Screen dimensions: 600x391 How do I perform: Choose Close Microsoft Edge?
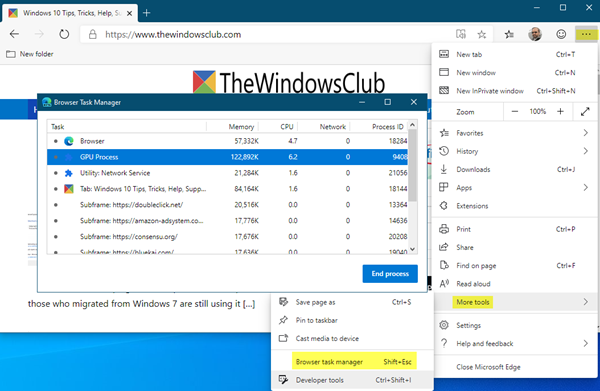coord(514,367)
